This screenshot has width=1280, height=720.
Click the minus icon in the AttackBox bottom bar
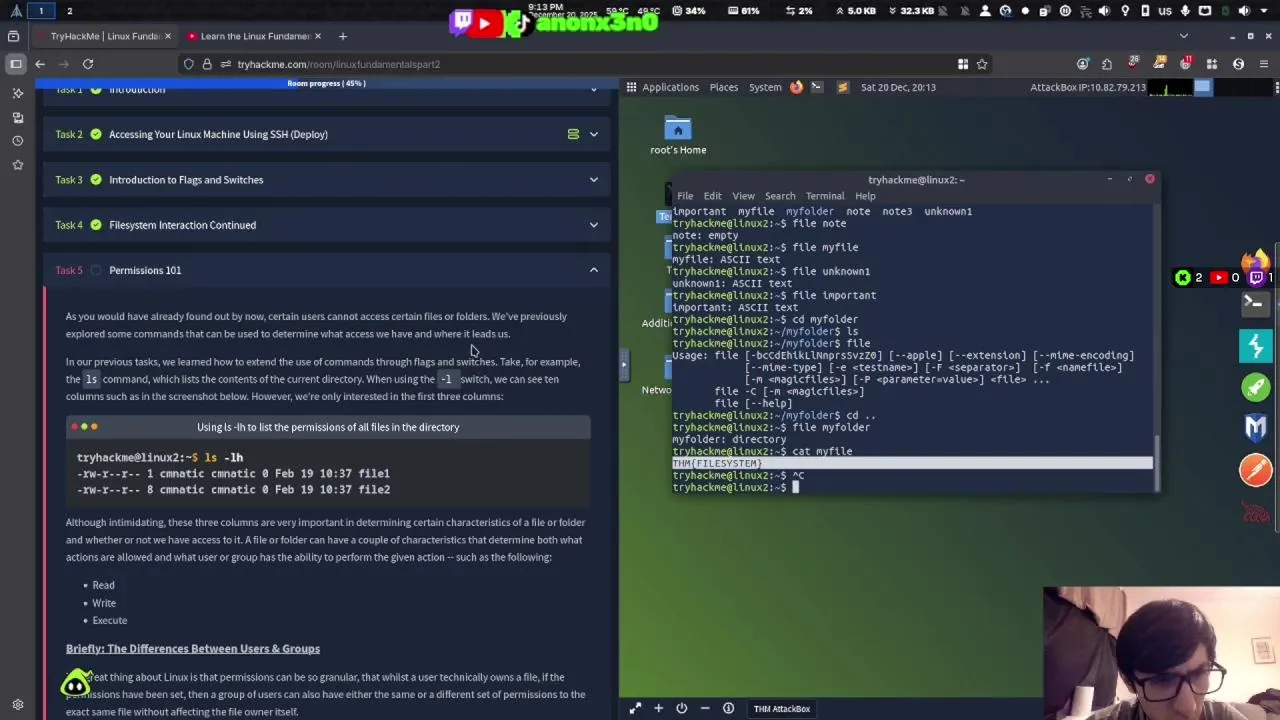point(705,709)
